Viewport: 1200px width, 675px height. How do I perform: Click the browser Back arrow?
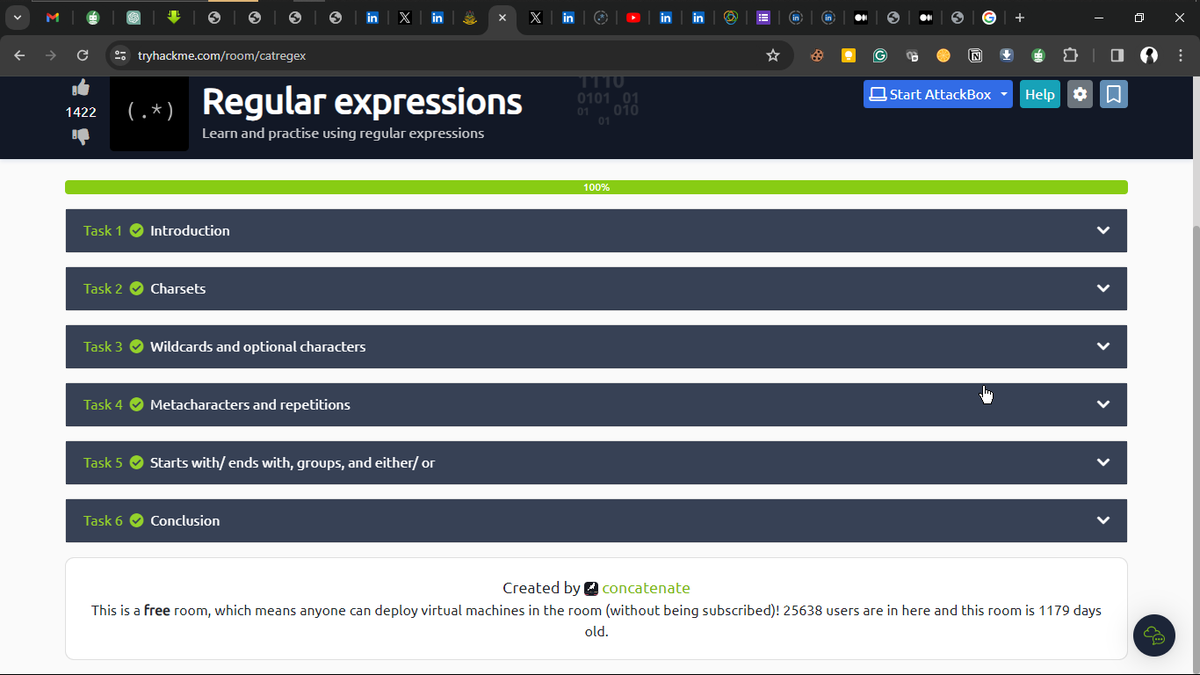tap(20, 56)
